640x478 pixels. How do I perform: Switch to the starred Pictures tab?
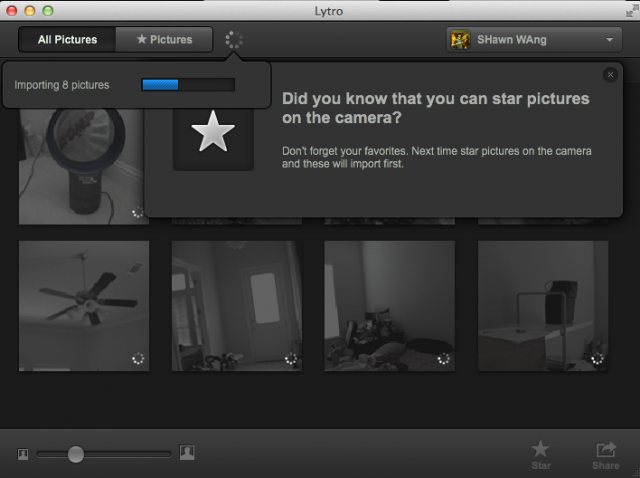click(164, 40)
